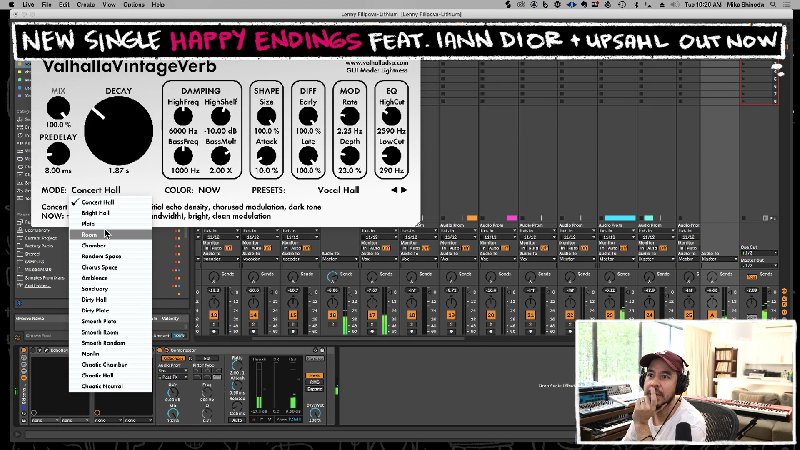
Task: Go to next preset with right arrow
Action: [404, 189]
